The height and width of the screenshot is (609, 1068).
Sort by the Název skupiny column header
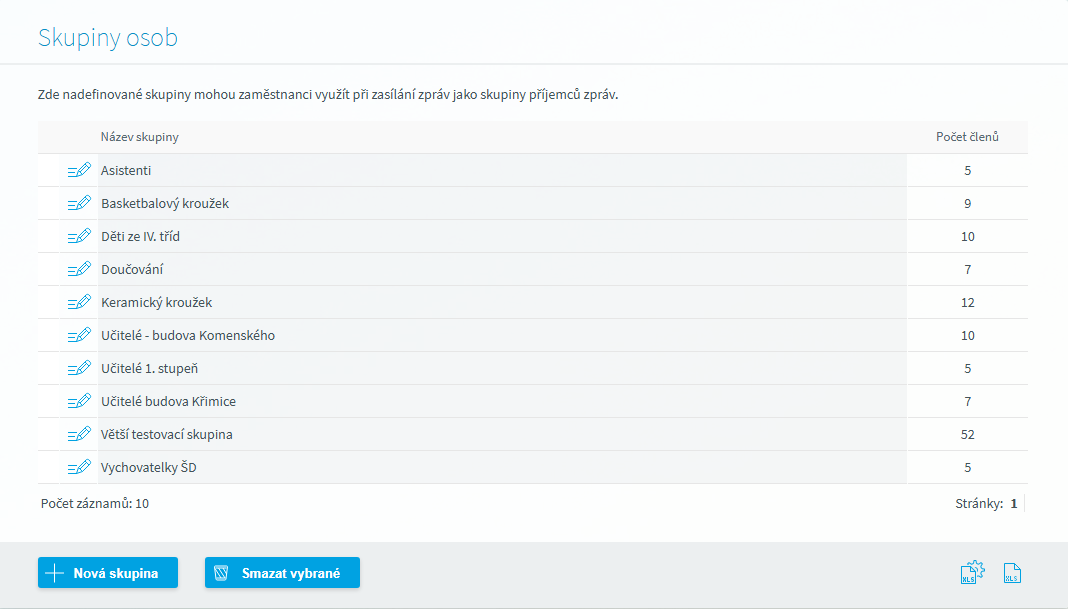139,137
